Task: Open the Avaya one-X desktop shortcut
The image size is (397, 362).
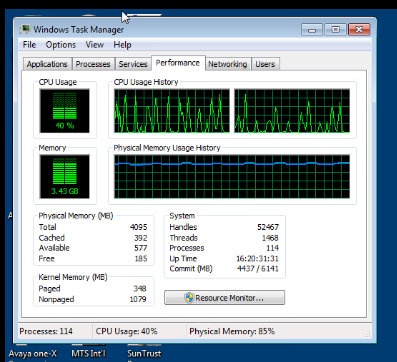Action: pyautogui.click(x=33, y=353)
